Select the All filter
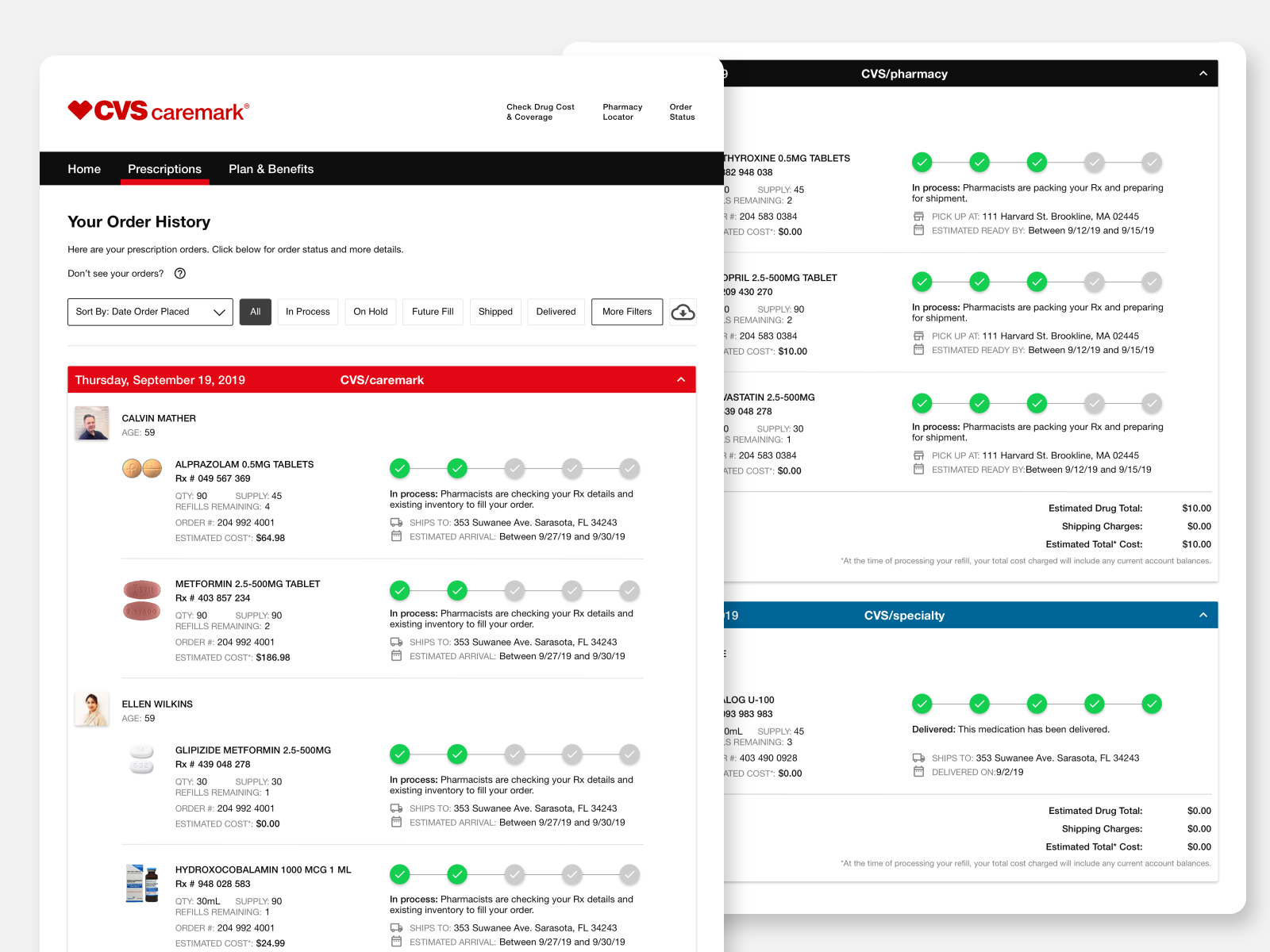The image size is (1270, 952). pos(256,312)
